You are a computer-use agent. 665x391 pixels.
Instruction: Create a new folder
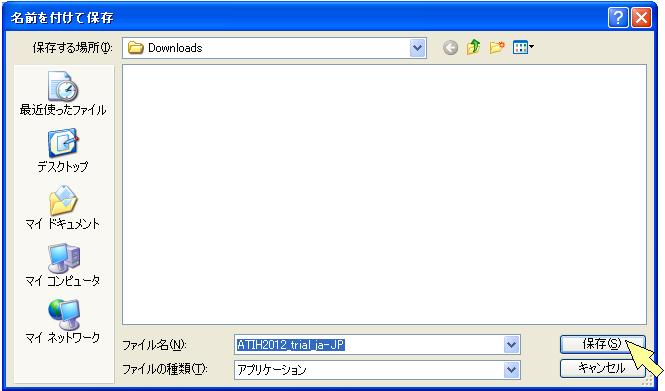497,47
